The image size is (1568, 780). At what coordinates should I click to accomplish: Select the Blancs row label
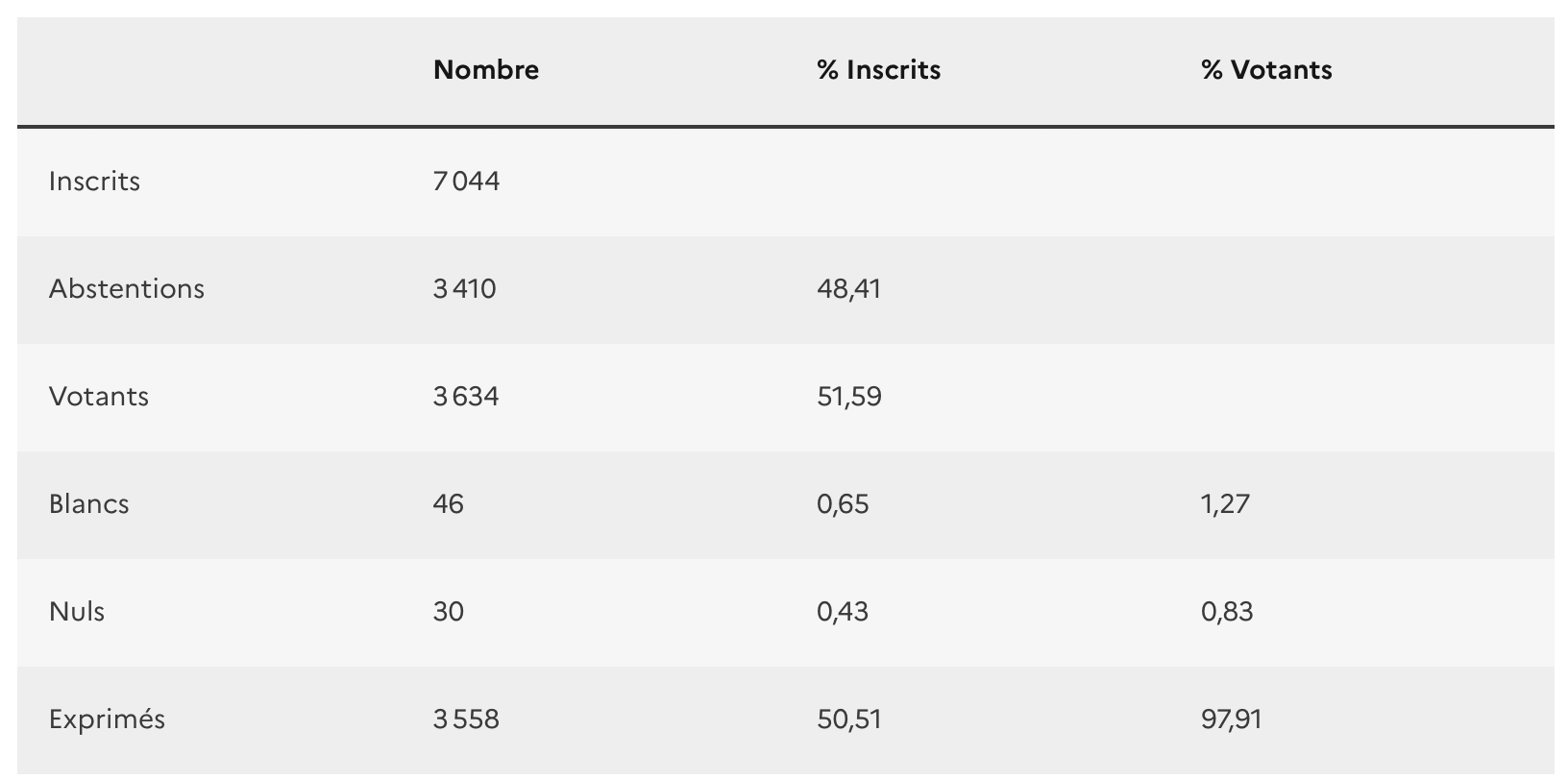pos(88,504)
